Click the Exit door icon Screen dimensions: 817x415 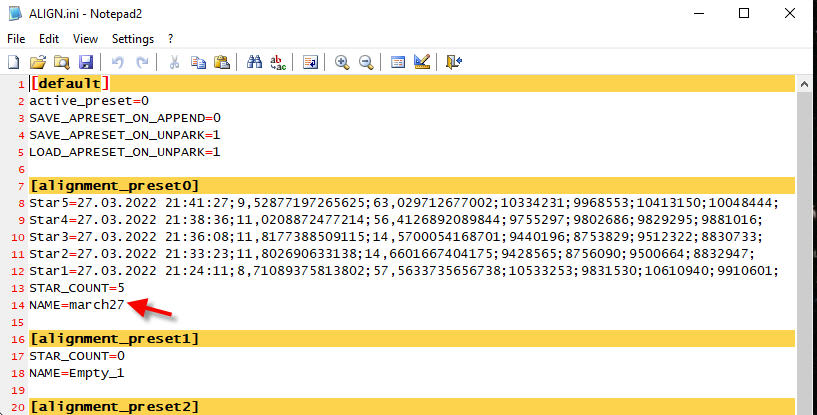point(454,62)
